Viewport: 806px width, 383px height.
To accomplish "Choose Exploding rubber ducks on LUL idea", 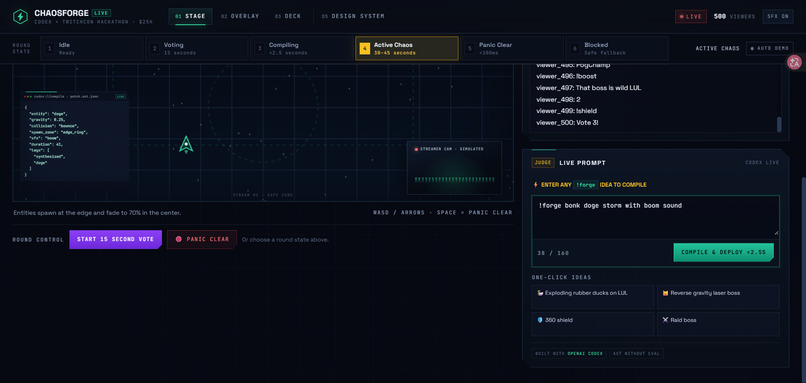I will coord(593,297).
